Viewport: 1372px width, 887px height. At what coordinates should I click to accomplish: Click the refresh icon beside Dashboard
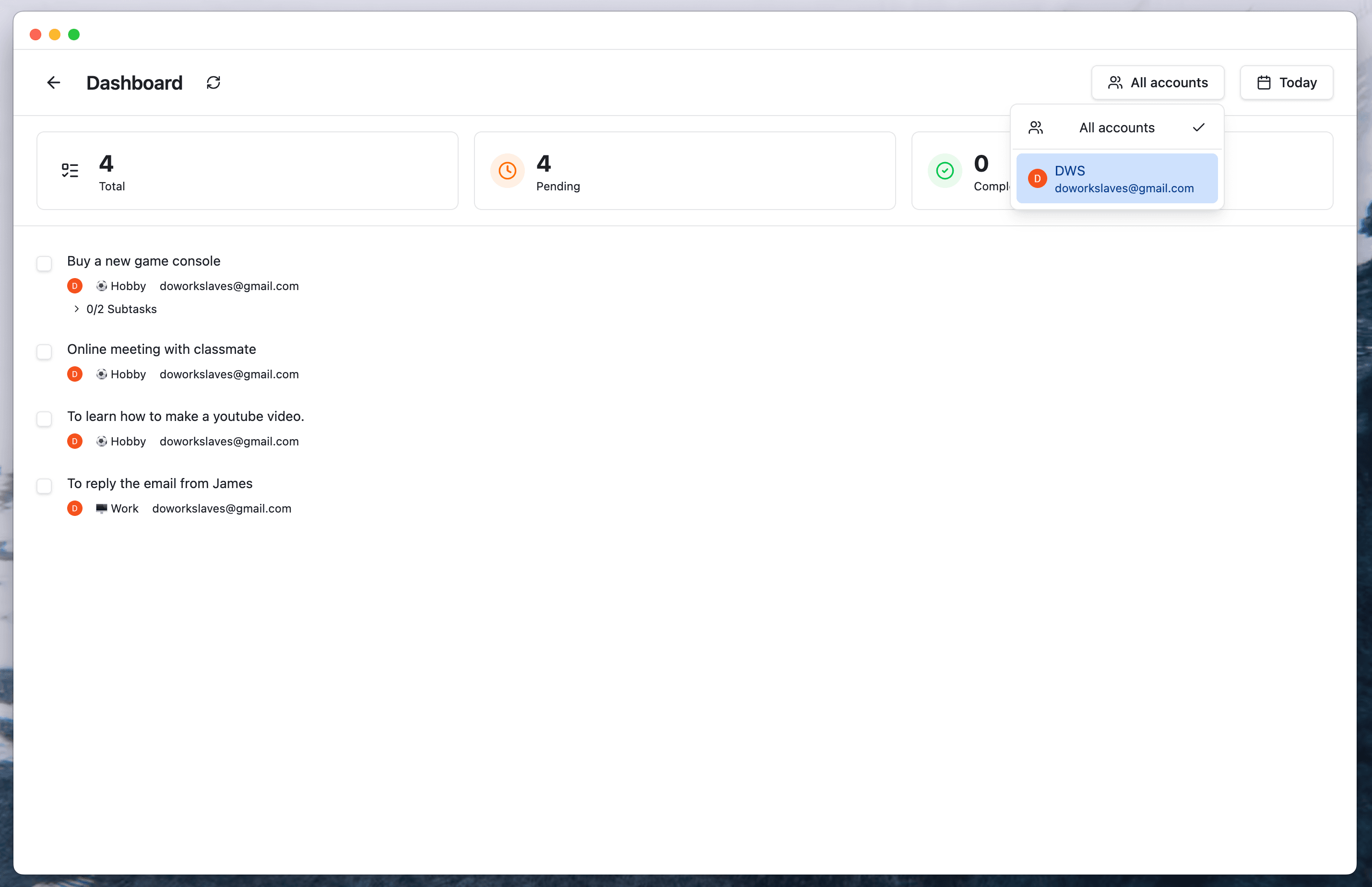pos(213,82)
